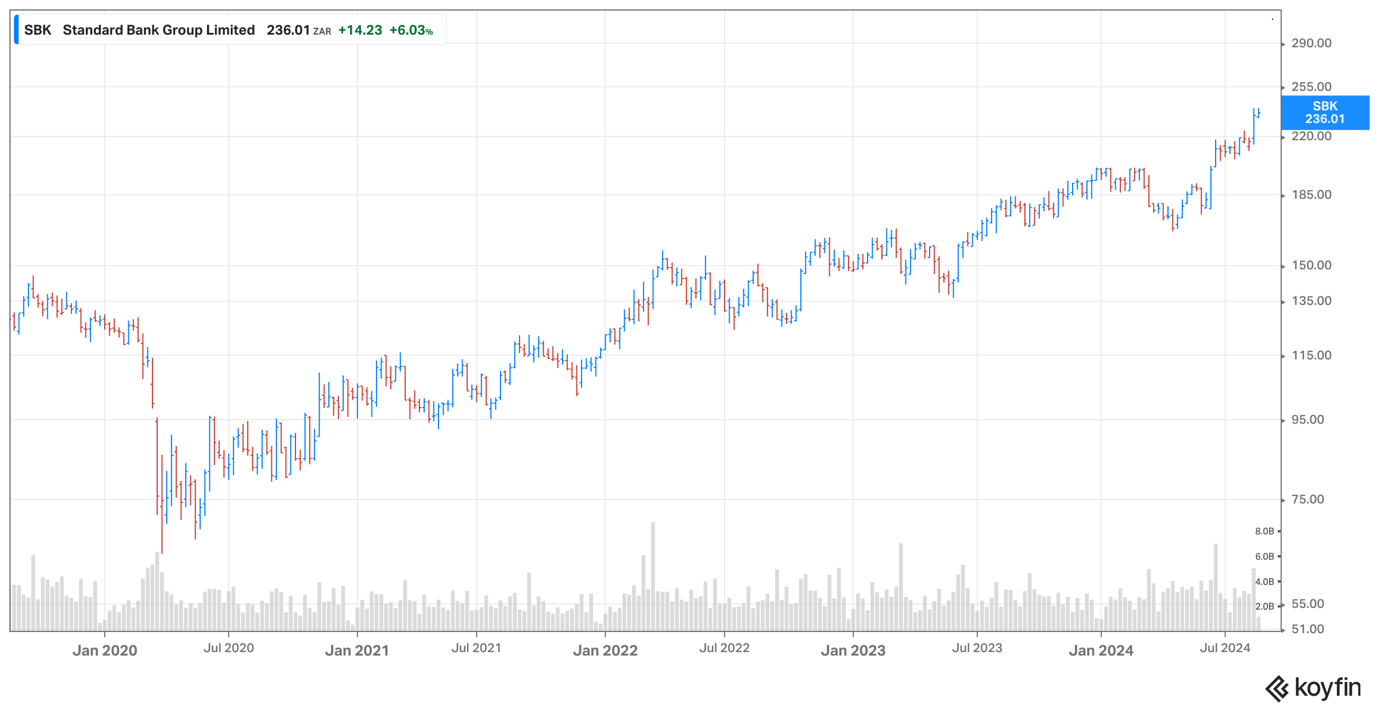Click the Jan 2022 date label

(605, 650)
